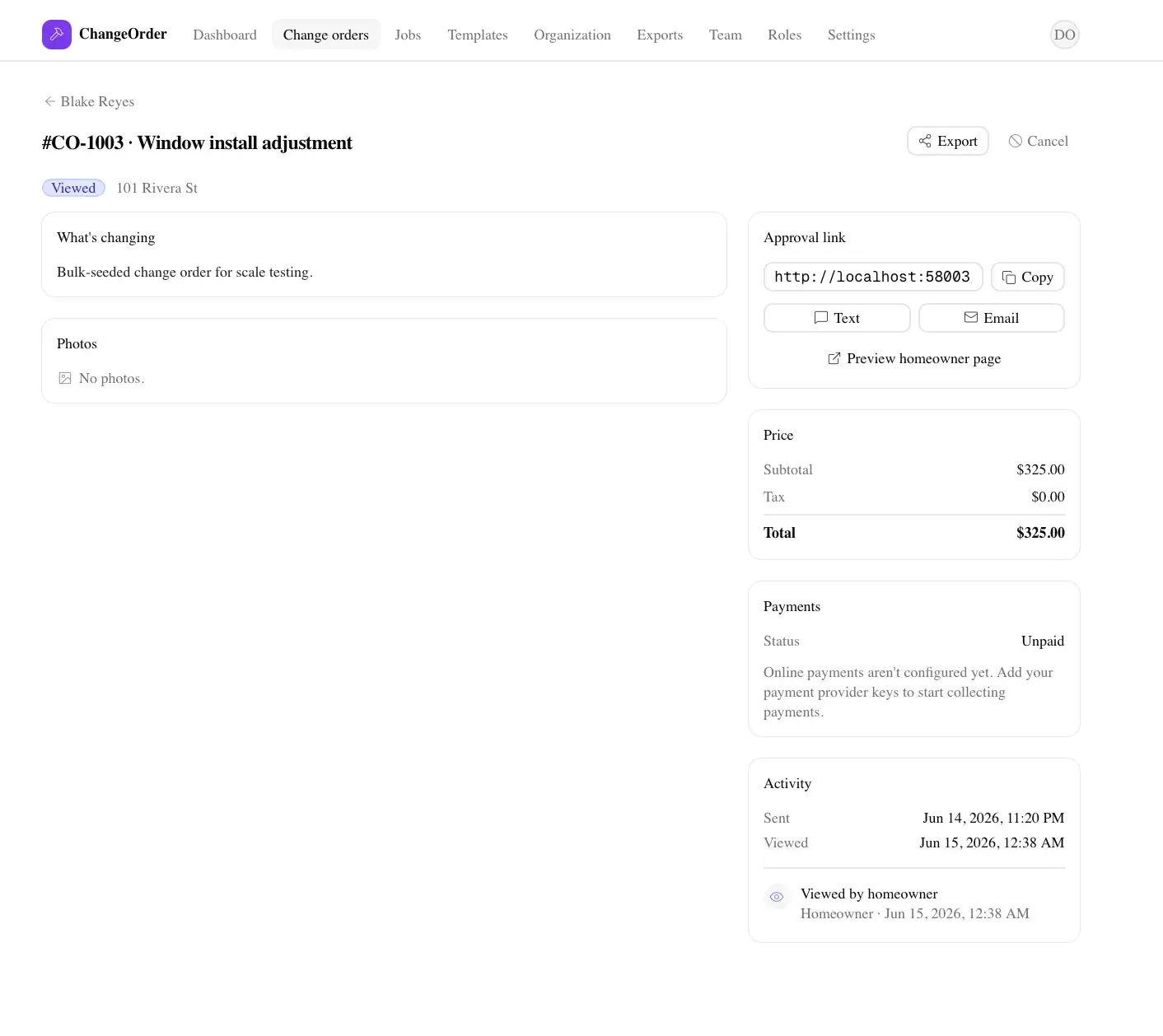The height and width of the screenshot is (1036, 1163).
Task: Click the Tax $0.00 value
Action: pos(1048,497)
